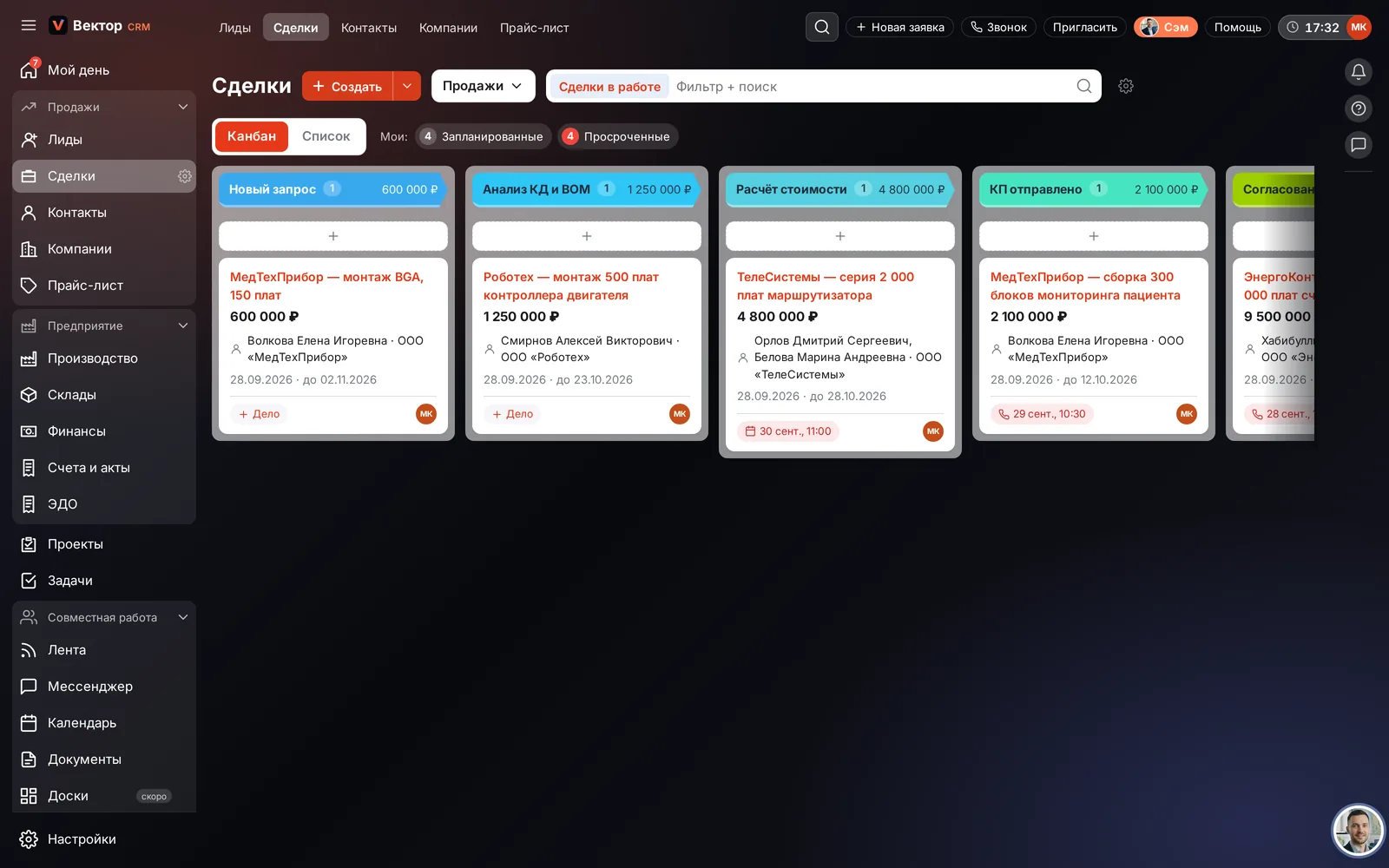Click the search magnifier in top bar

[822, 27]
